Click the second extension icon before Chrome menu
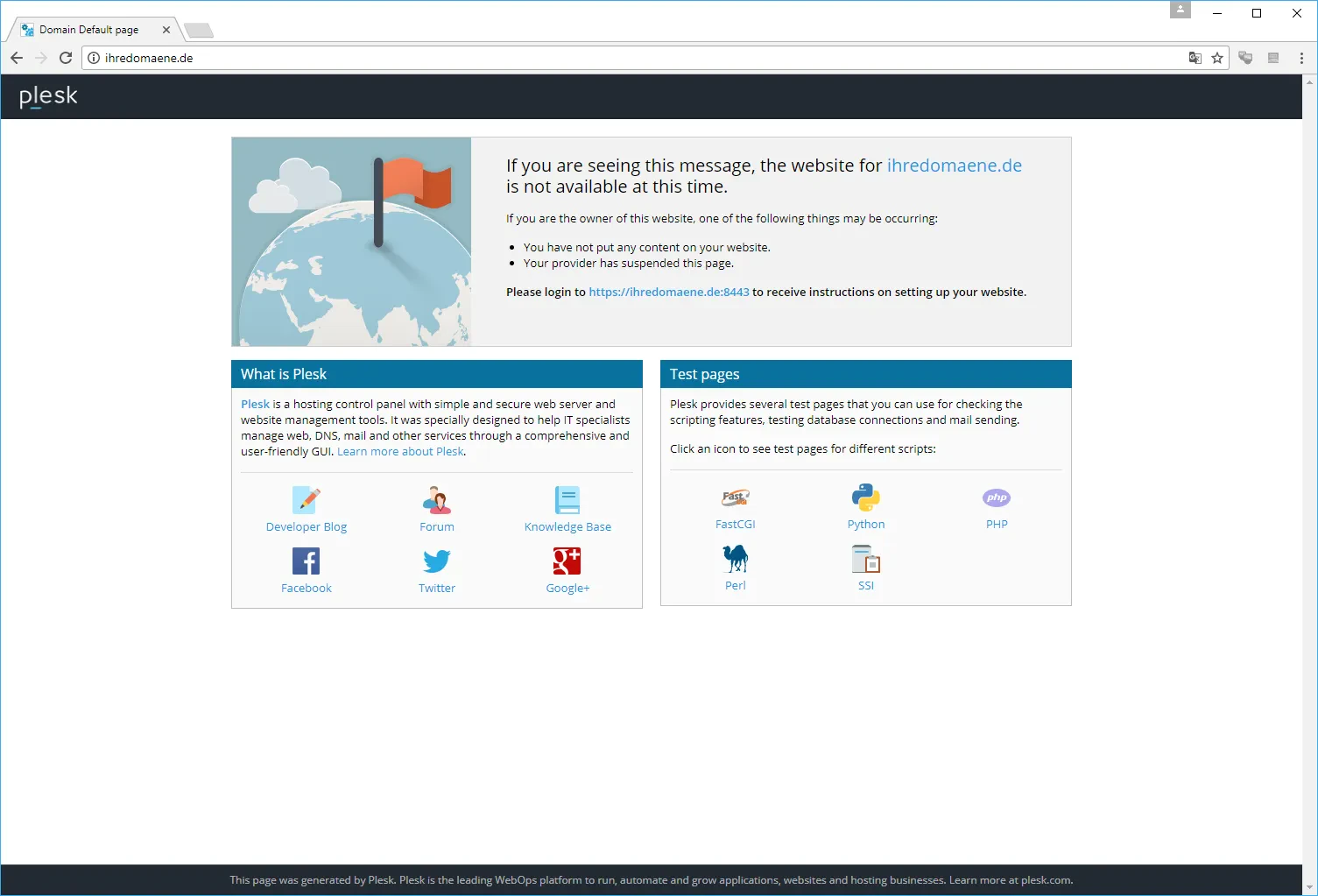1318x896 pixels. pos(1273,58)
